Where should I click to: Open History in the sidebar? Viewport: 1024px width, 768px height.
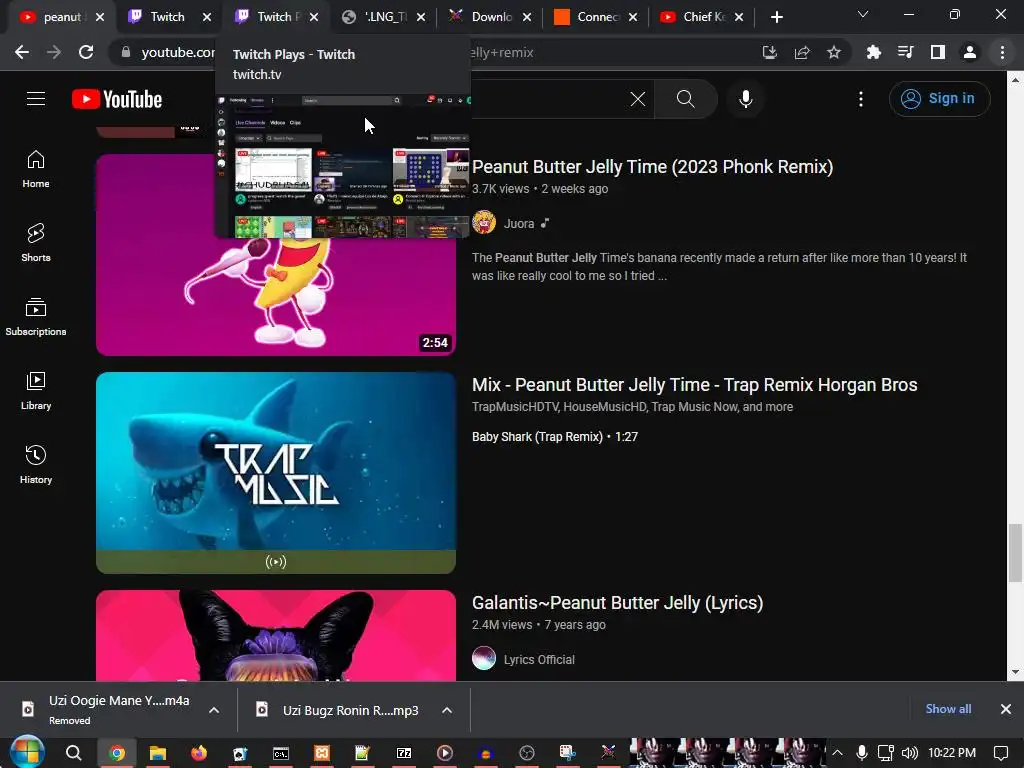36,464
